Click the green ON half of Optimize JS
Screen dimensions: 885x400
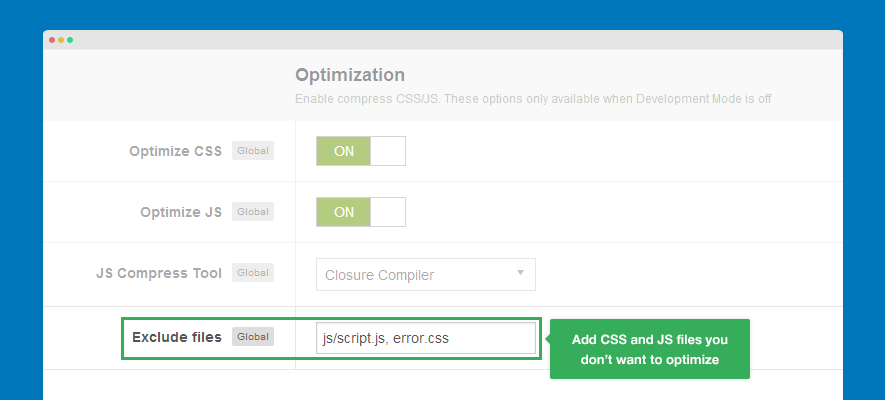(343, 212)
